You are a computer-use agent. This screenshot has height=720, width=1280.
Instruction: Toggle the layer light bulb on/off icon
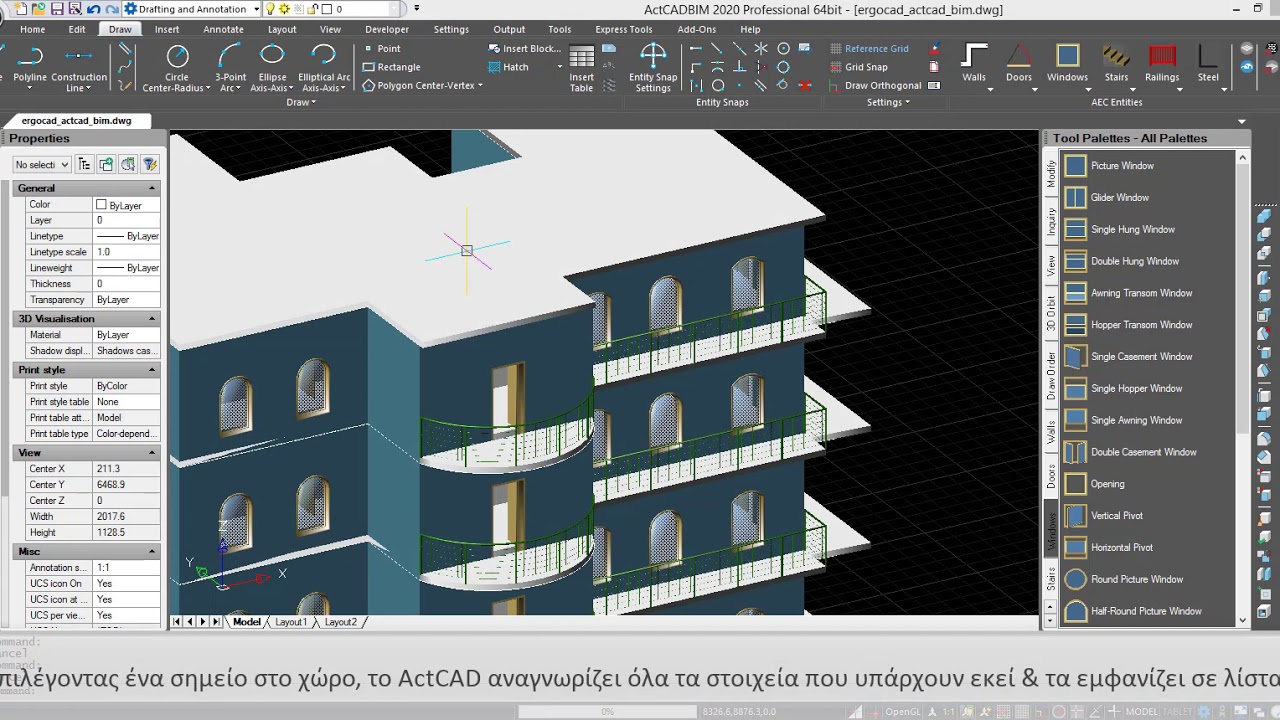tap(271, 9)
